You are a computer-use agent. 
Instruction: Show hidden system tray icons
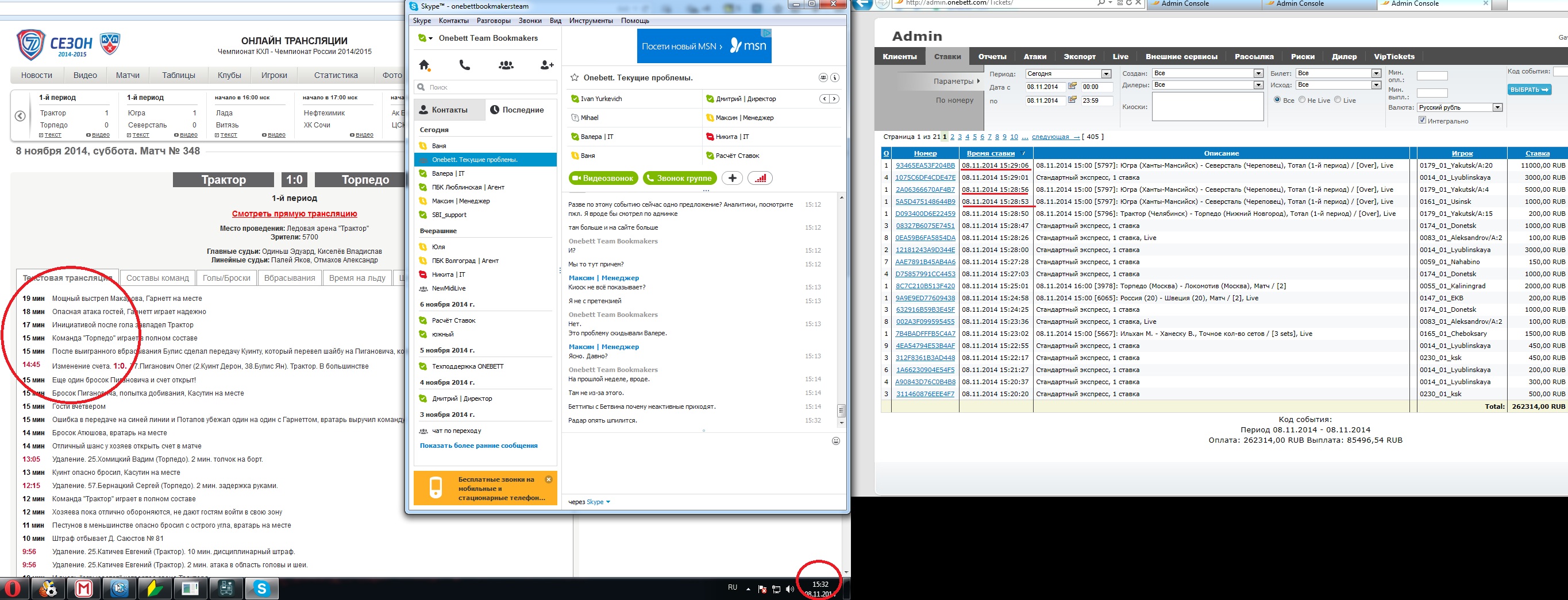(x=748, y=589)
